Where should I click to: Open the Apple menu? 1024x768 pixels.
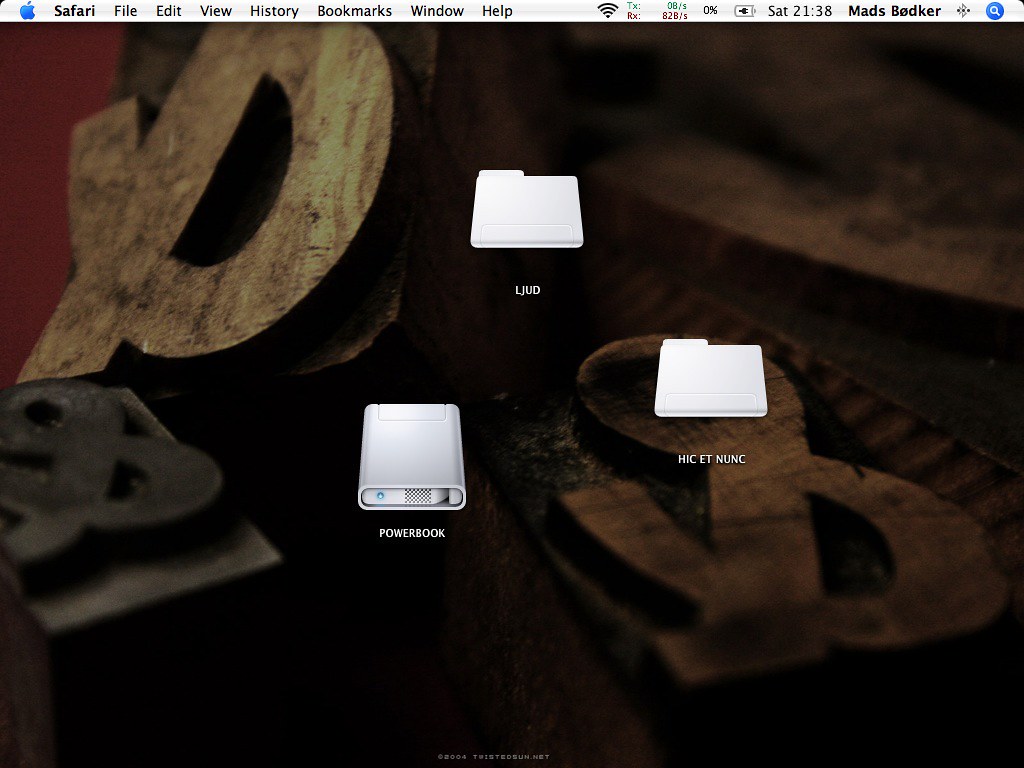[27, 11]
